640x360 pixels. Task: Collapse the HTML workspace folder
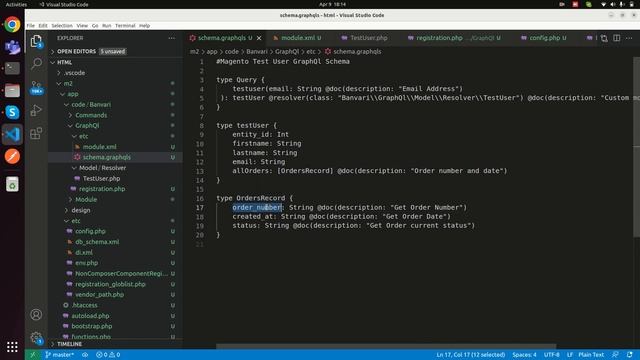point(116,62)
